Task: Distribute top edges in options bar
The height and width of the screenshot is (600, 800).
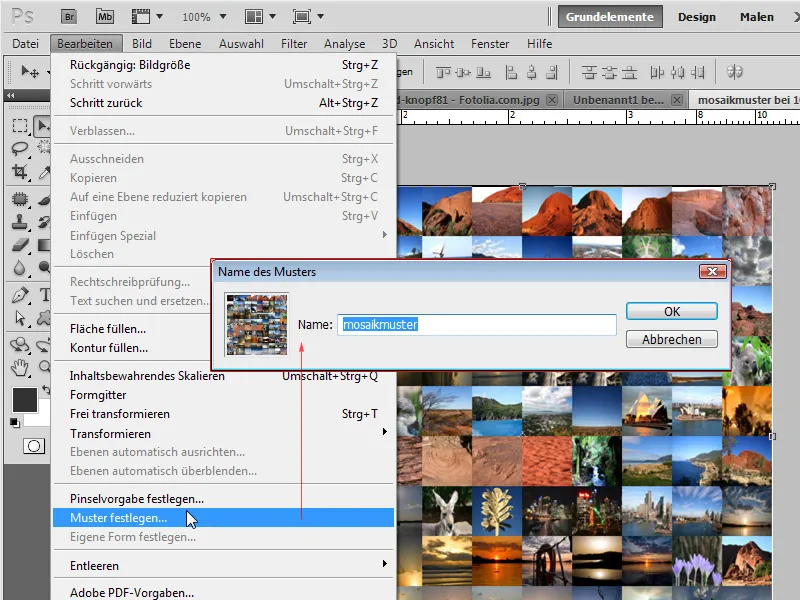Action: click(x=589, y=73)
